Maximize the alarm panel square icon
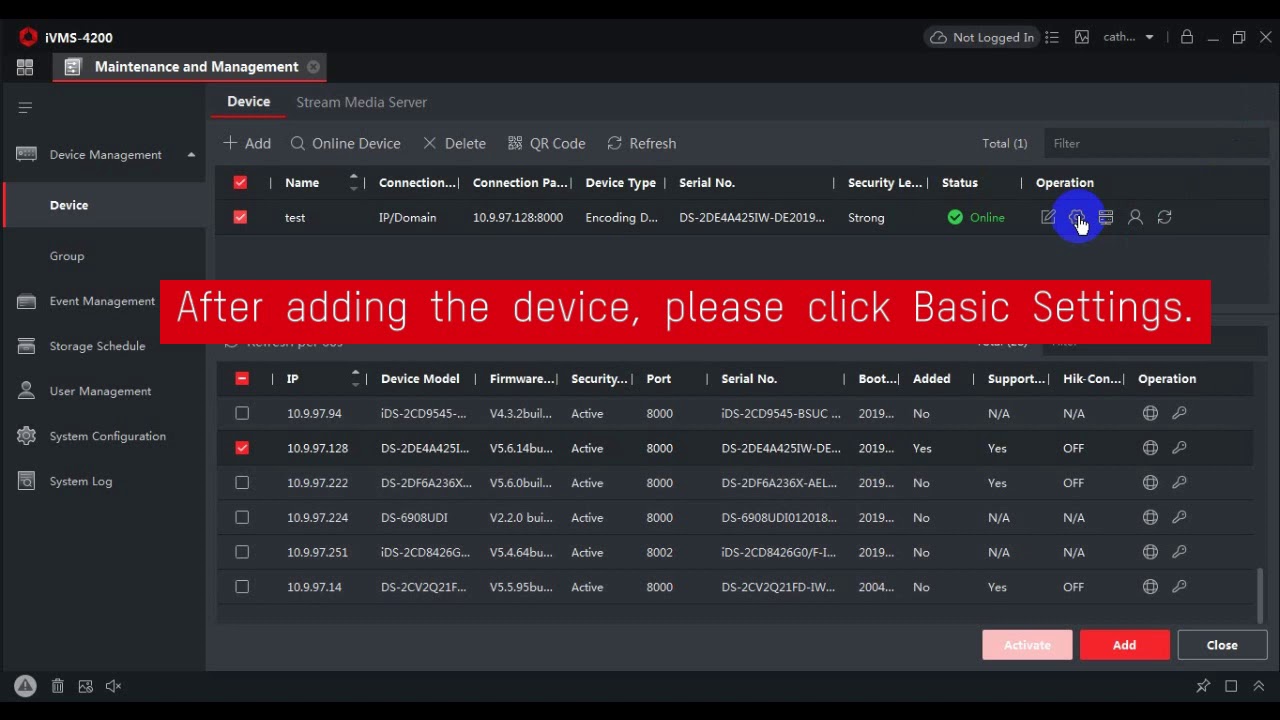 [1231, 686]
